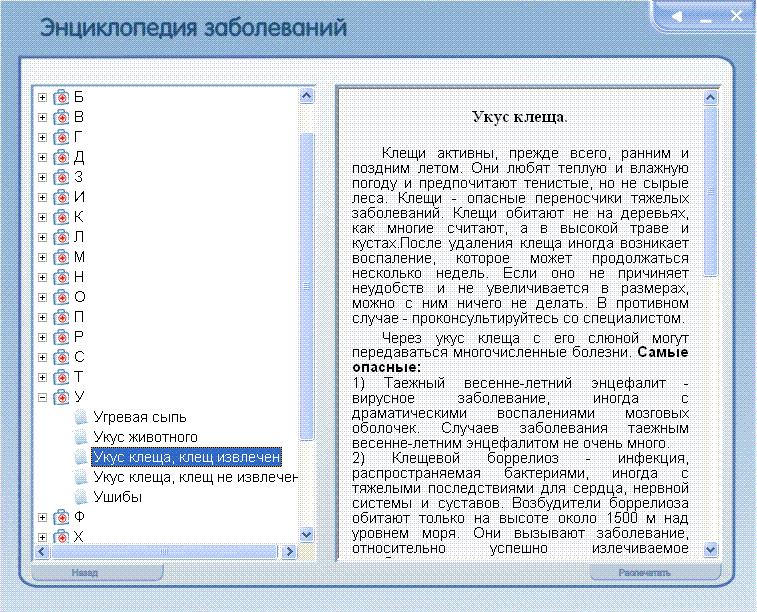Click the page icon next to Ушибы
This screenshot has height=612, width=757.
pos(81,497)
